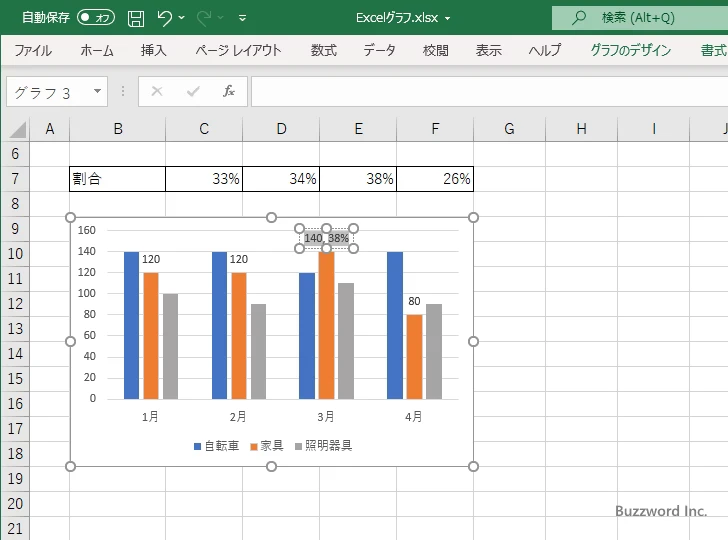Click the 自転車 legend entry
The image size is (728, 540).
tap(216, 446)
